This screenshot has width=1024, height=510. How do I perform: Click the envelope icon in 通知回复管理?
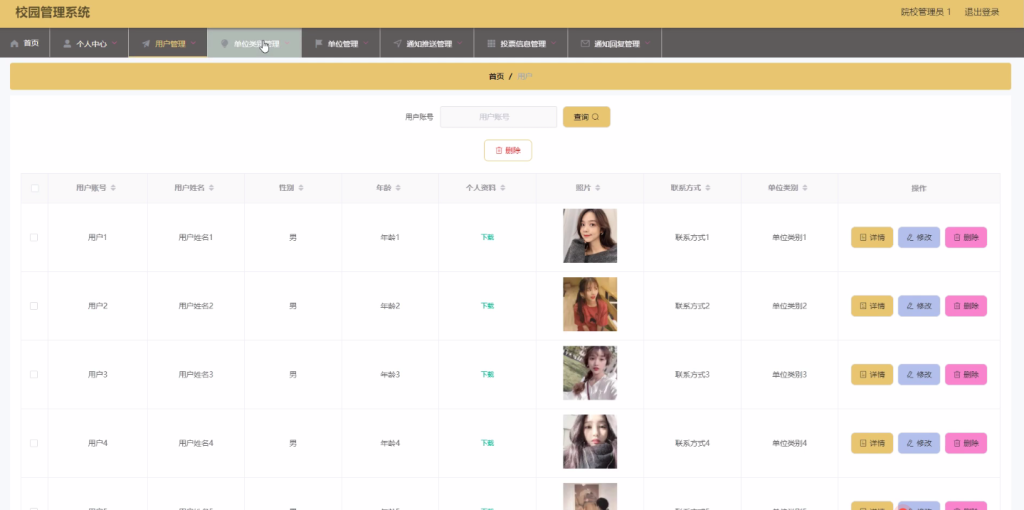pyautogui.click(x=585, y=44)
